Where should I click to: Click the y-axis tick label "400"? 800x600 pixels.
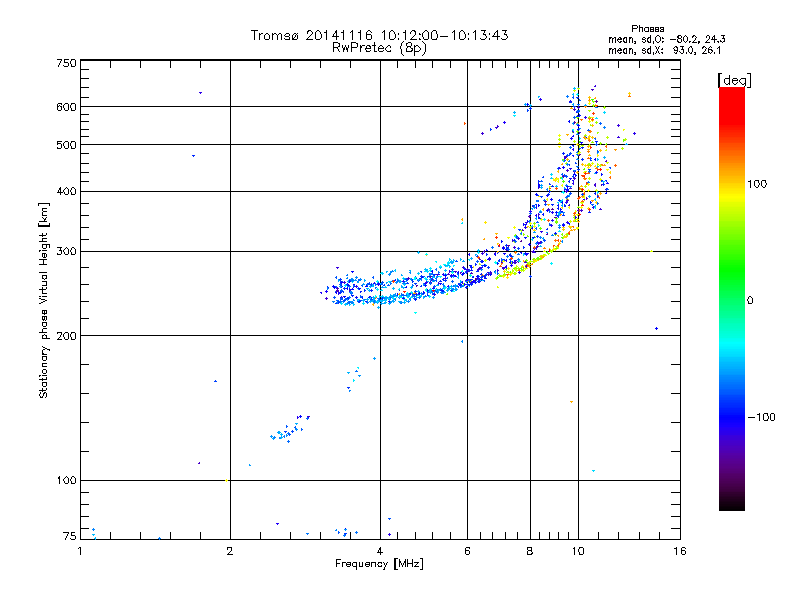(66, 192)
